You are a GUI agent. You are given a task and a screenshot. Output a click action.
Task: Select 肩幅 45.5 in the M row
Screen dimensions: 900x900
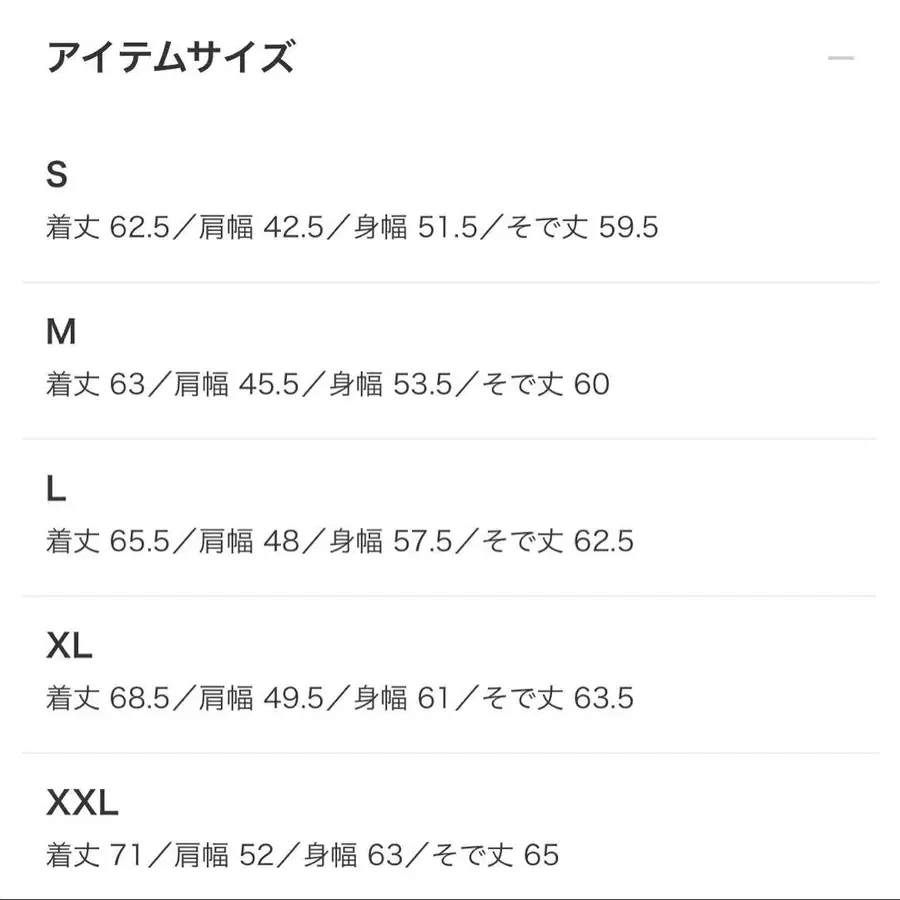[x=236, y=384]
